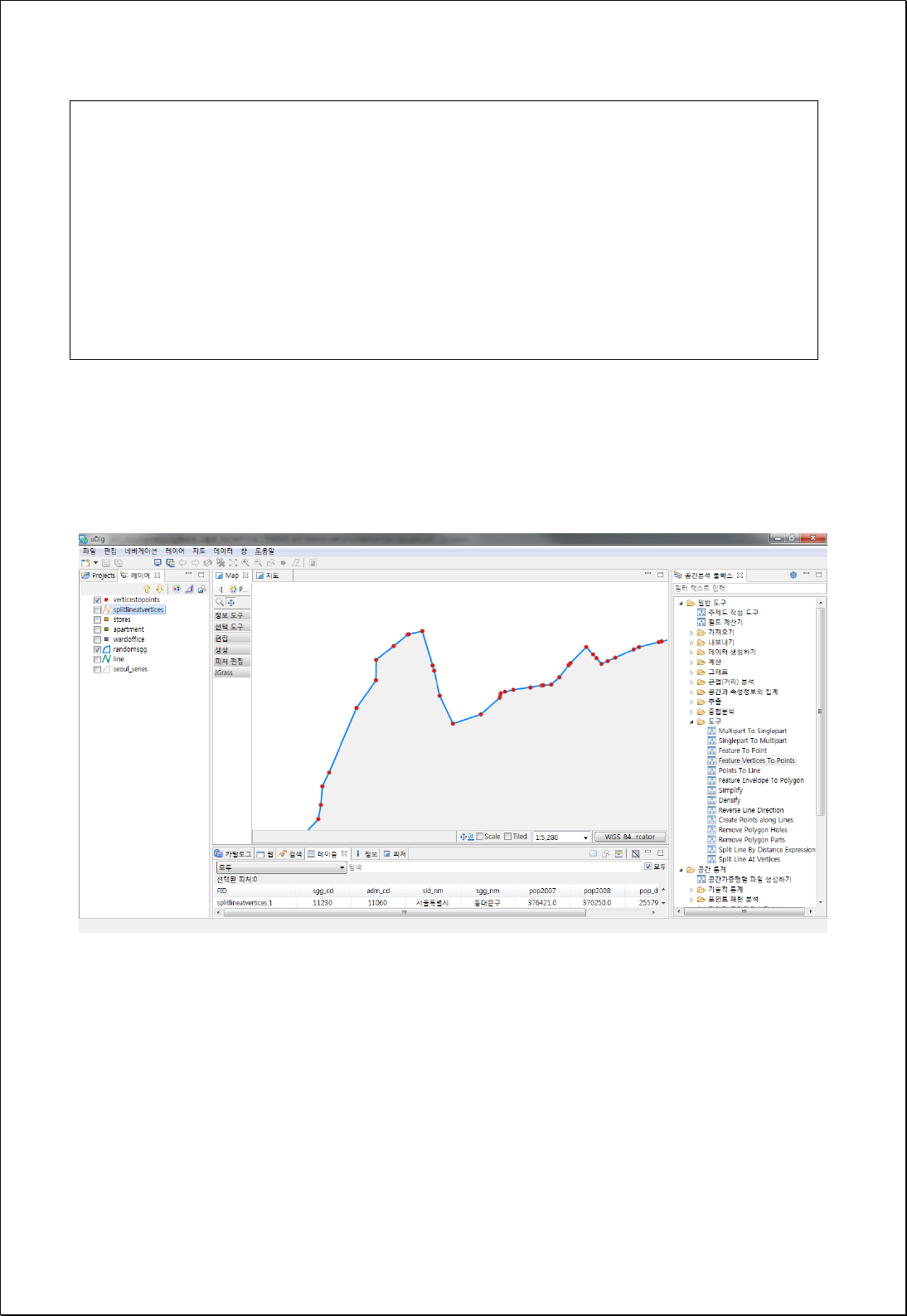Move layer down with the down arrow icon
Image resolution: width=907 pixels, height=1316 pixels.
point(160,589)
